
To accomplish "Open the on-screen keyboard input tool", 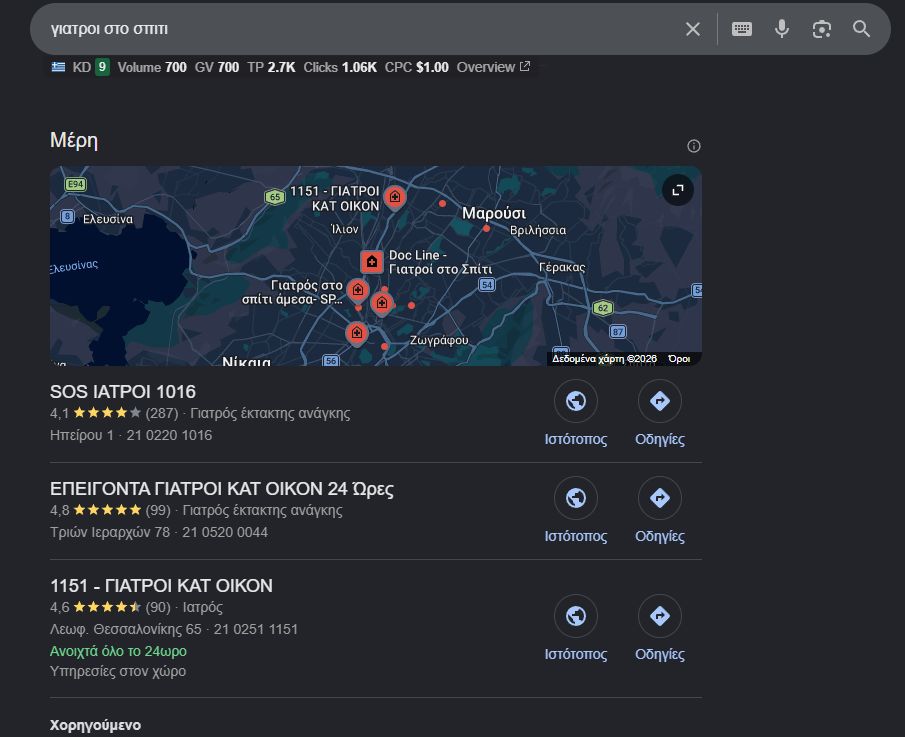I will point(742,29).
